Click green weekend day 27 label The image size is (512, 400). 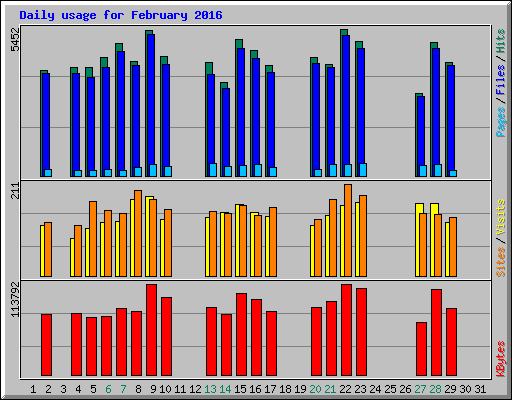pyautogui.click(x=420, y=389)
